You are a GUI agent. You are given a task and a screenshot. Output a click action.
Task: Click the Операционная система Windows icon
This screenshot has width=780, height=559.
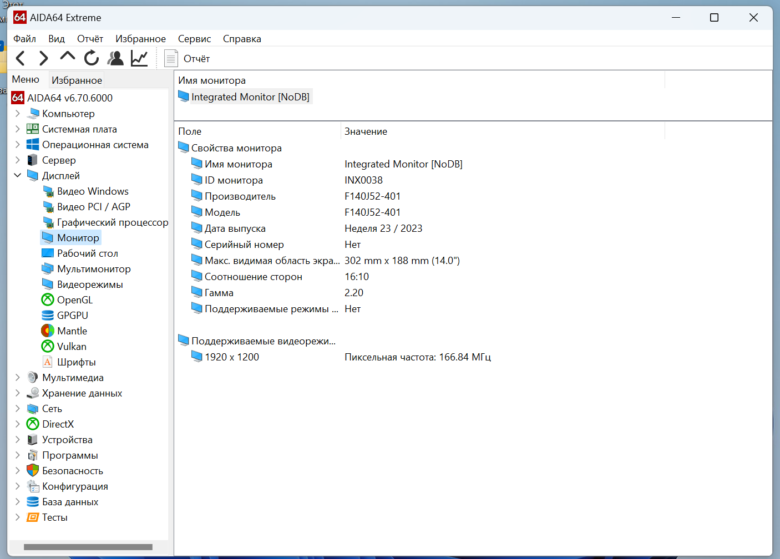click(33, 145)
